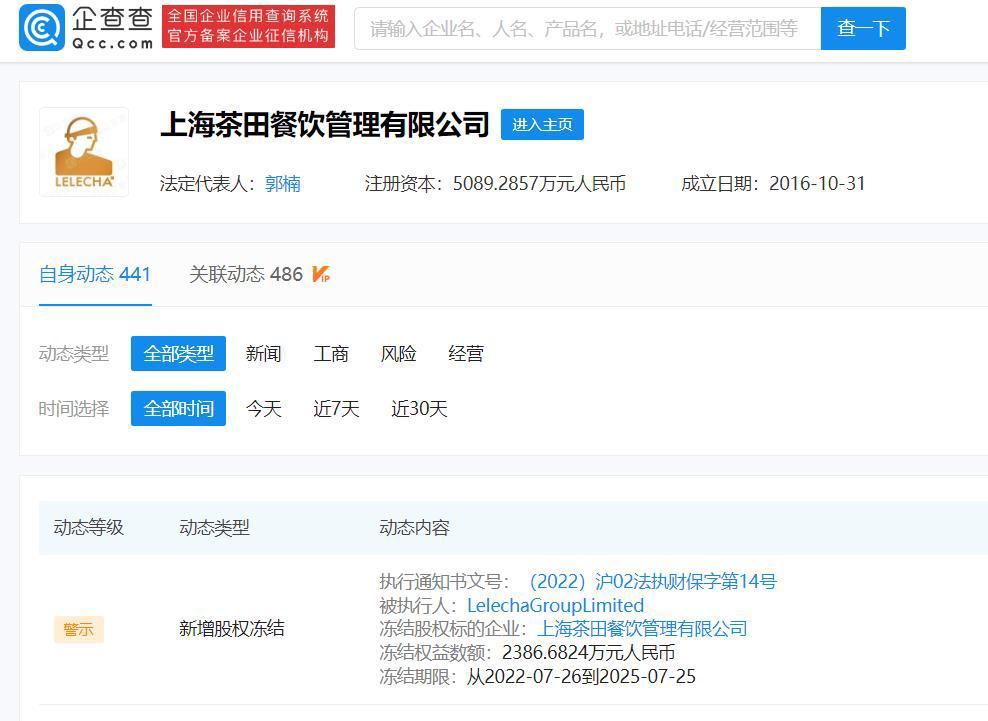Click the 动态内容 column header
The height and width of the screenshot is (721, 988).
pyautogui.click(x=414, y=528)
